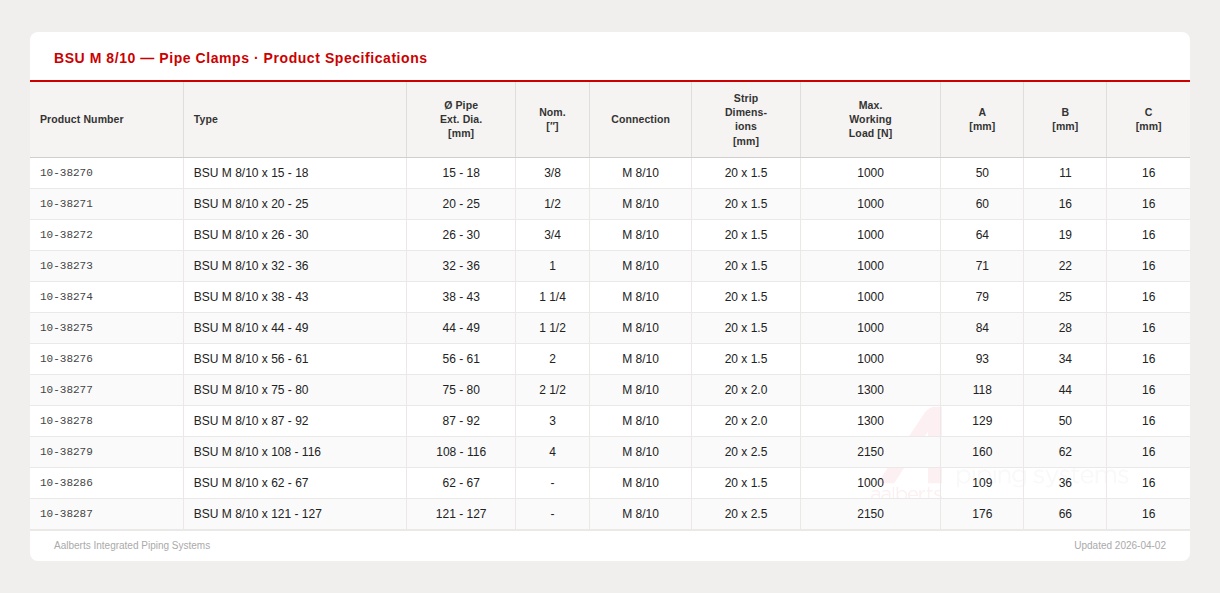The height and width of the screenshot is (593, 1220).
Task: Select product number 10-38270
Action: [x=66, y=173]
